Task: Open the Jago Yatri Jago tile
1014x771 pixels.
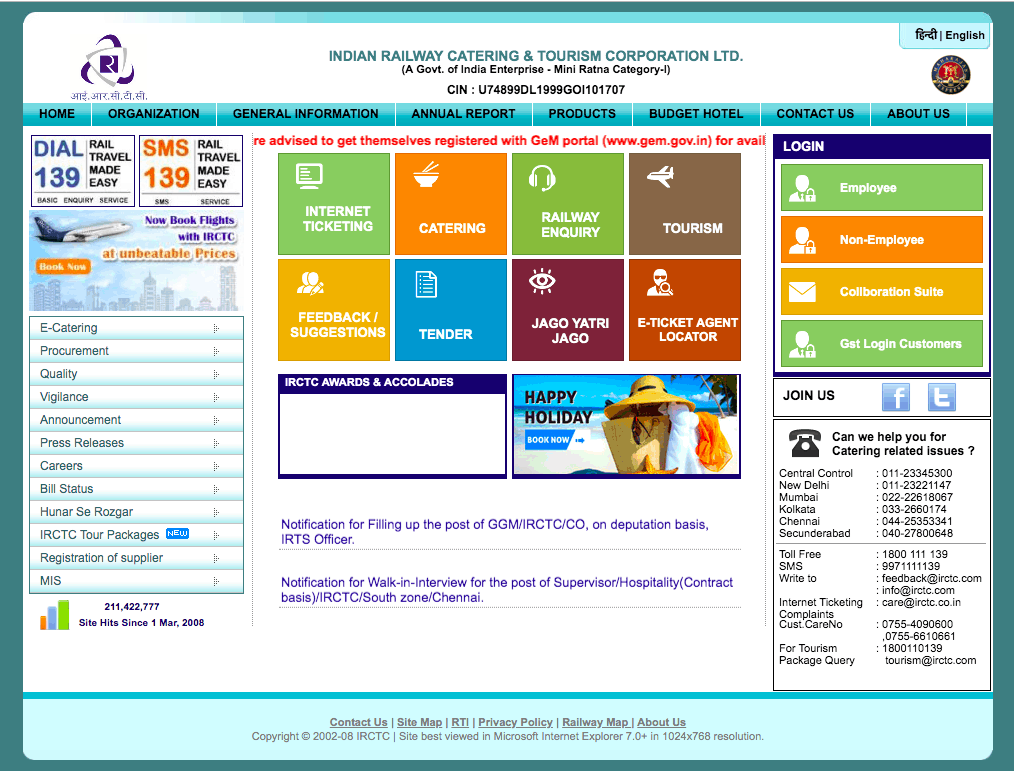Action: click(569, 310)
